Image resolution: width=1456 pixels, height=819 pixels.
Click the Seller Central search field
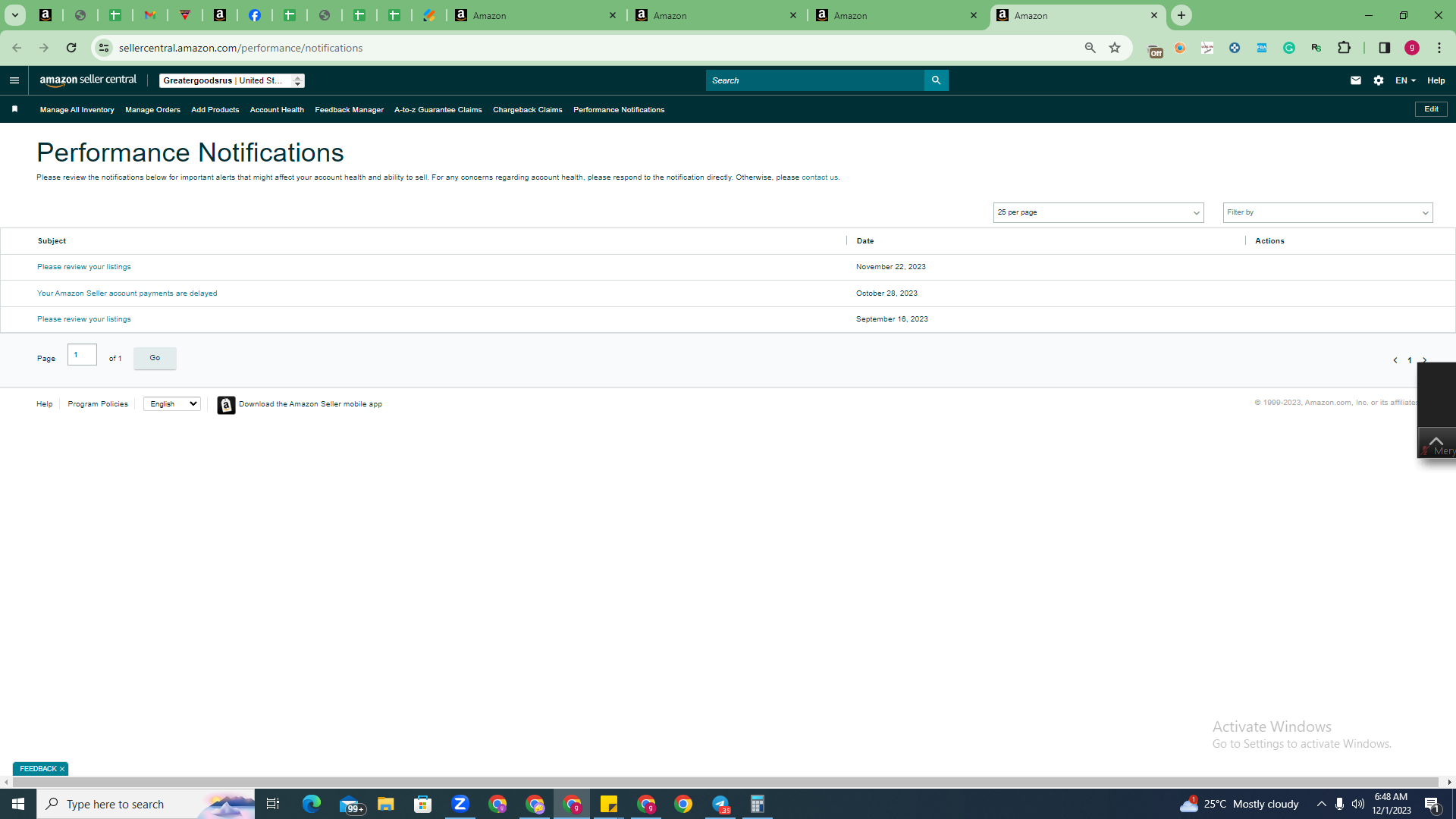(x=815, y=80)
